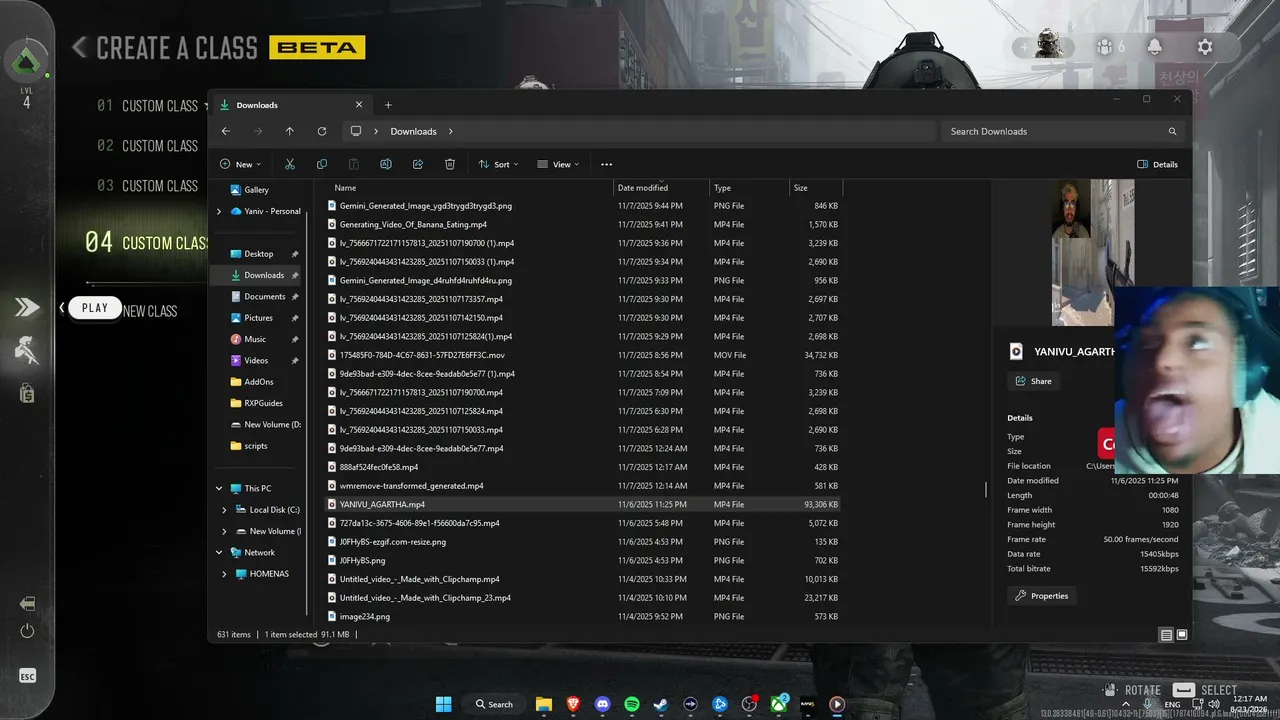Viewport: 1280px width, 720px height.
Task: Go back with Explorer back arrow
Action: coord(226,131)
